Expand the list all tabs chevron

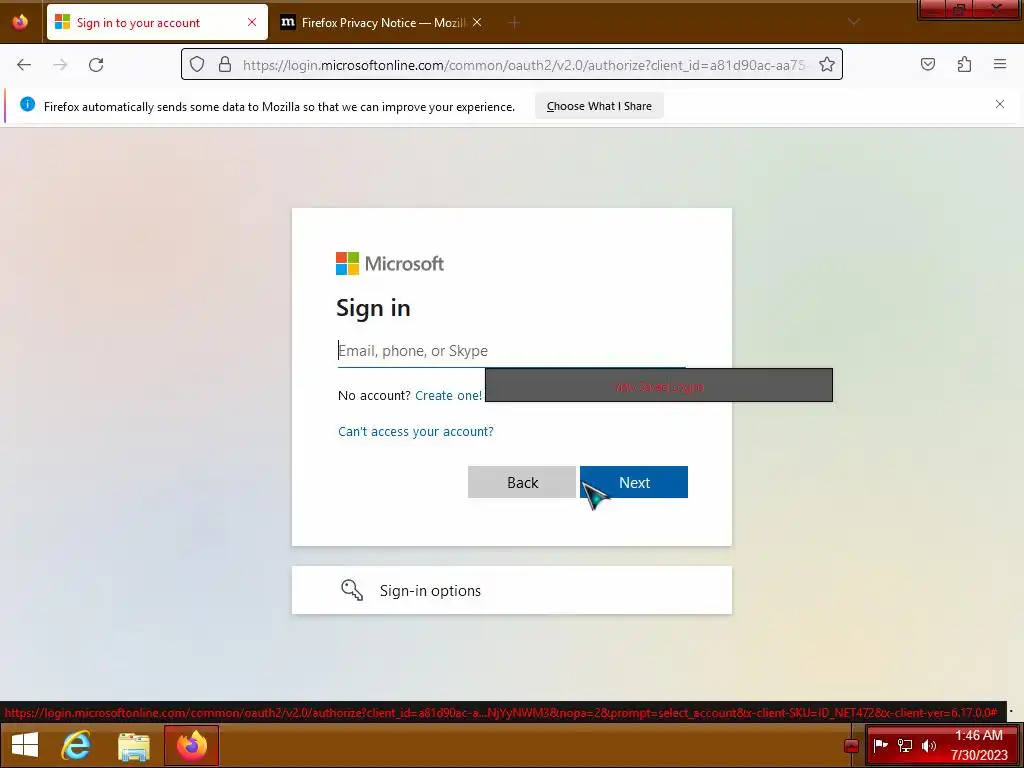click(x=854, y=22)
